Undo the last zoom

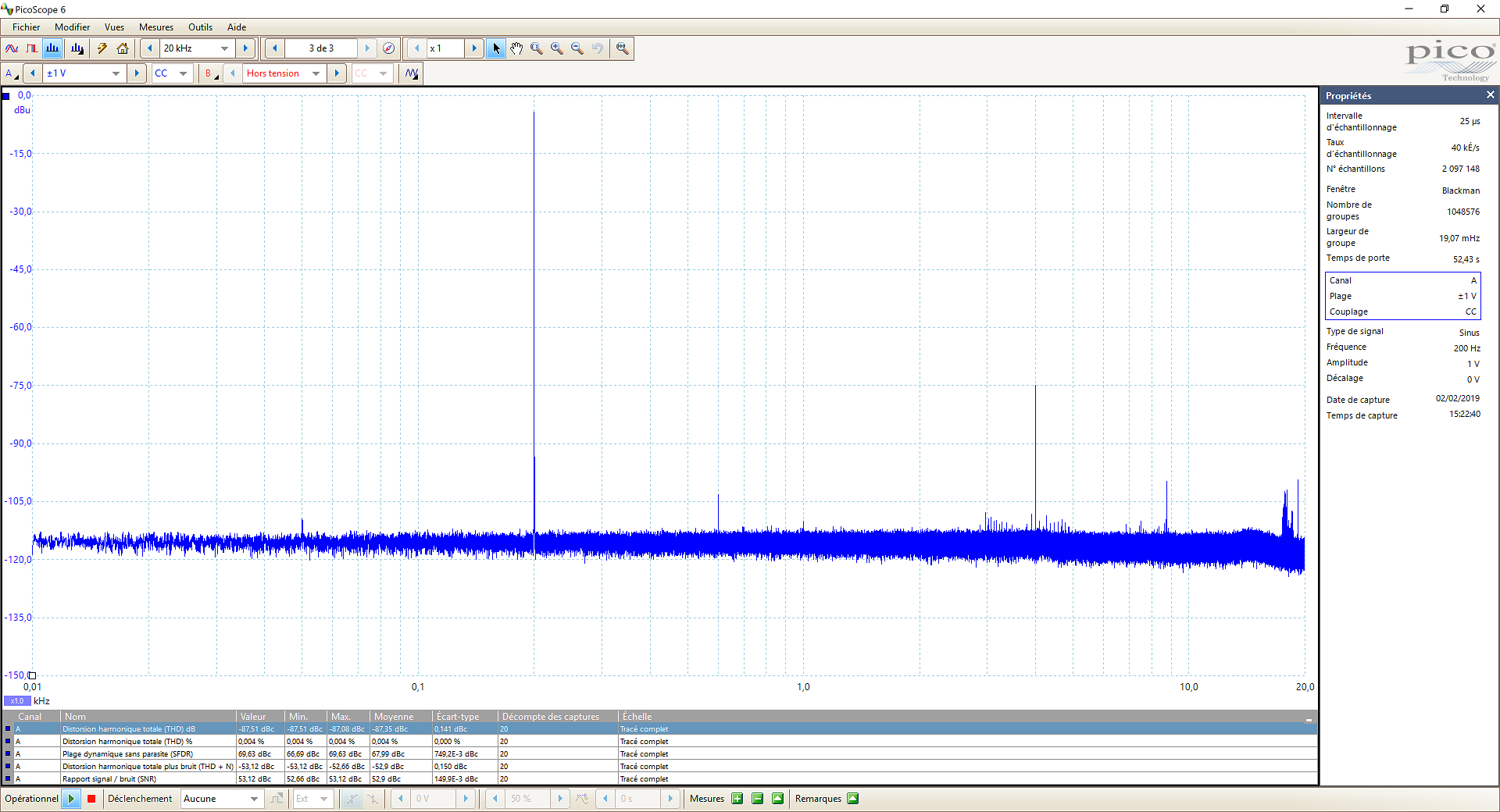coord(598,48)
